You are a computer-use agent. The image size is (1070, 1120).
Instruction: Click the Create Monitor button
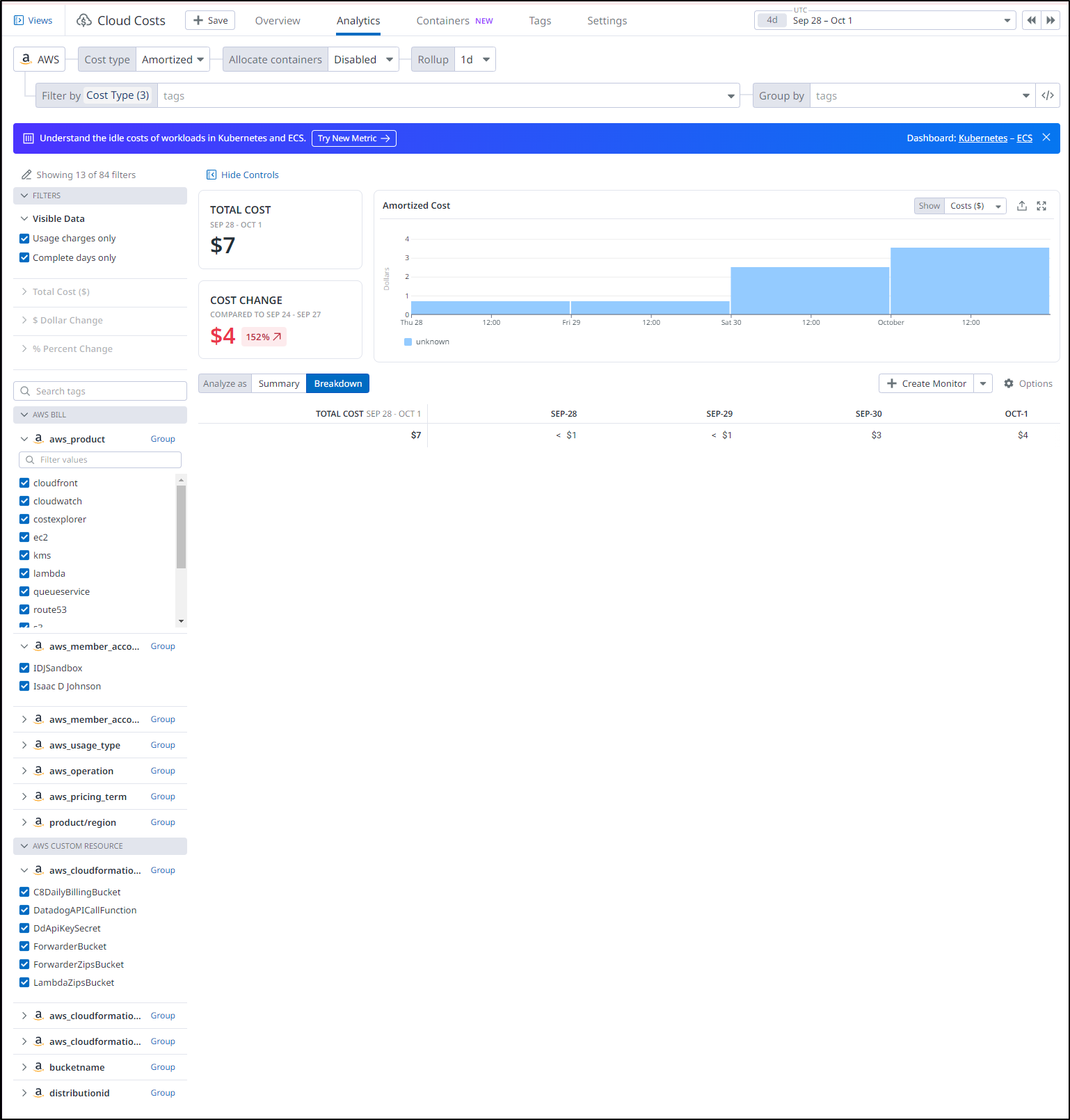coord(927,383)
